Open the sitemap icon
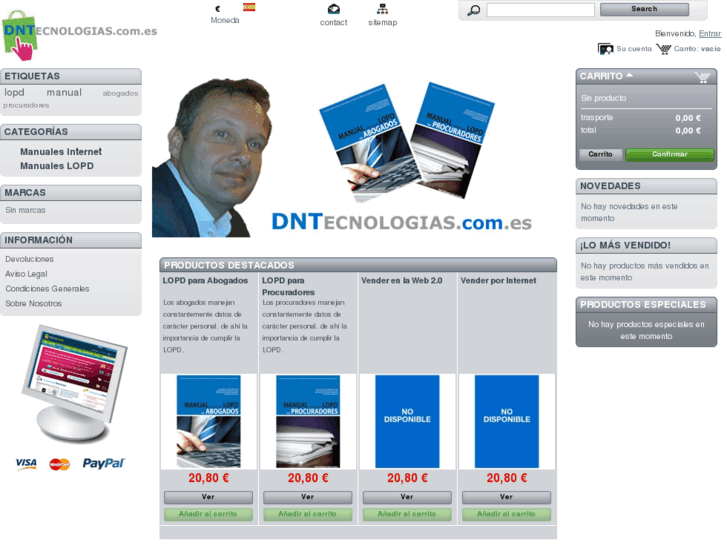 [382, 9]
